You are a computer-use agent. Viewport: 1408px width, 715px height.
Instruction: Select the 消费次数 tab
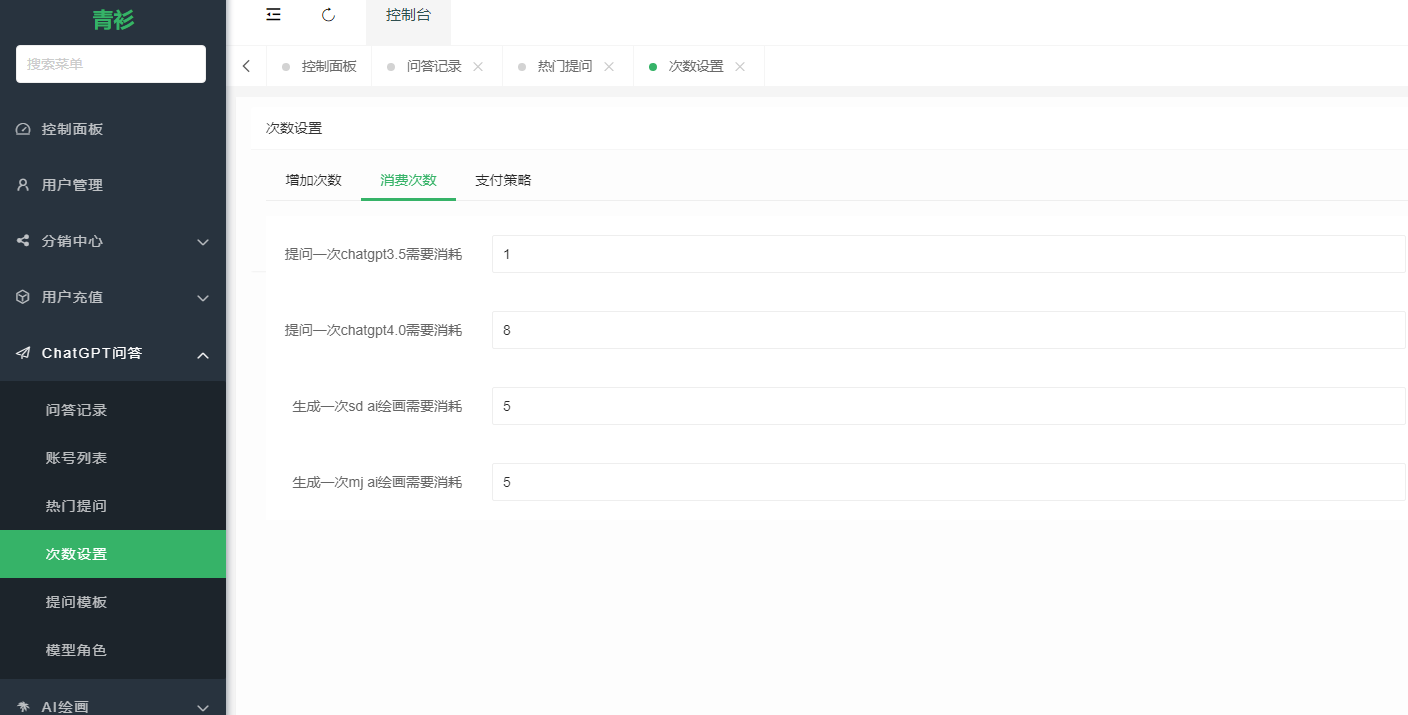tap(408, 180)
